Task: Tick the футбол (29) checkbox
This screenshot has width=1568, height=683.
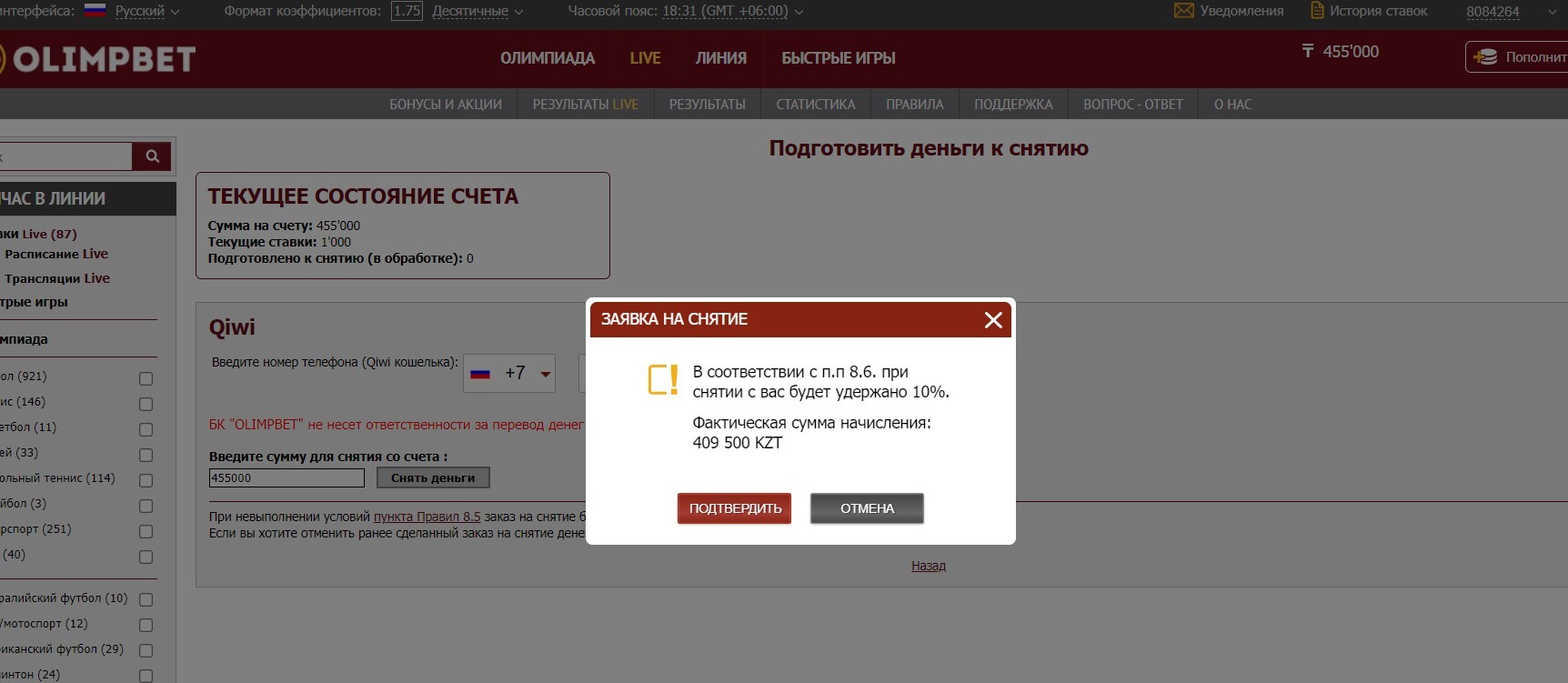Action: (146, 650)
